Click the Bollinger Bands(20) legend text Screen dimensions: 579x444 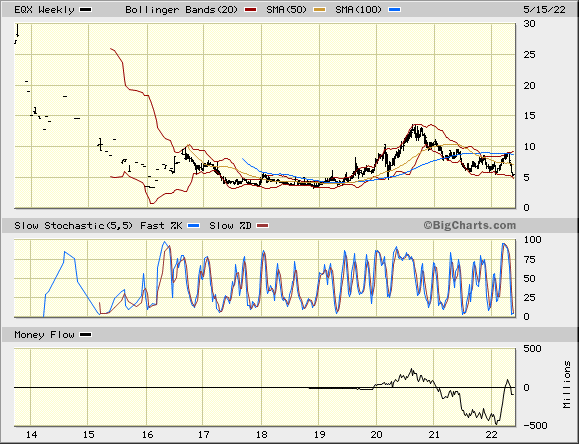click(x=181, y=10)
